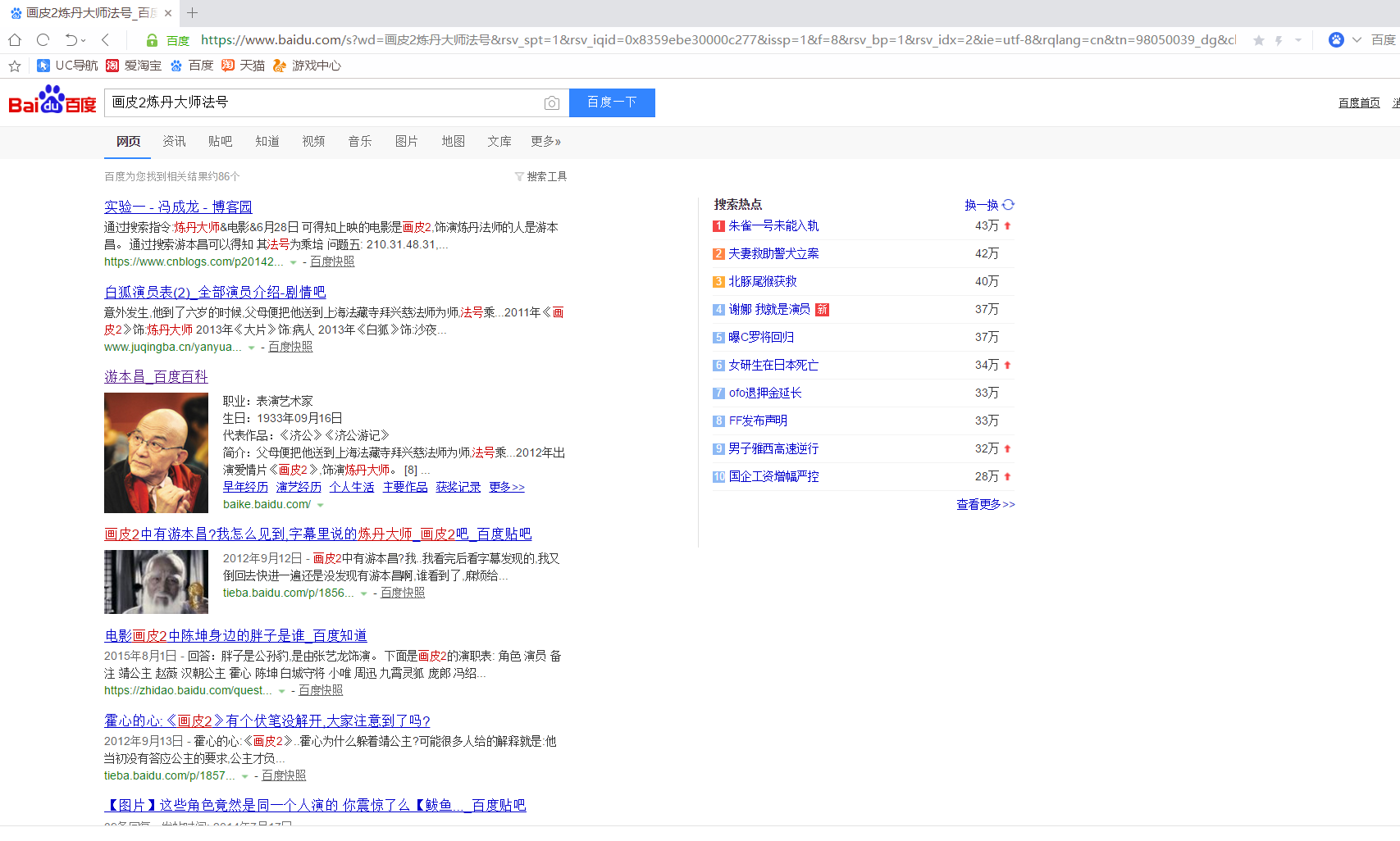This screenshot has height=841, width=1400.
Task: Switch to the 视频 tab
Action: pyautogui.click(x=314, y=142)
